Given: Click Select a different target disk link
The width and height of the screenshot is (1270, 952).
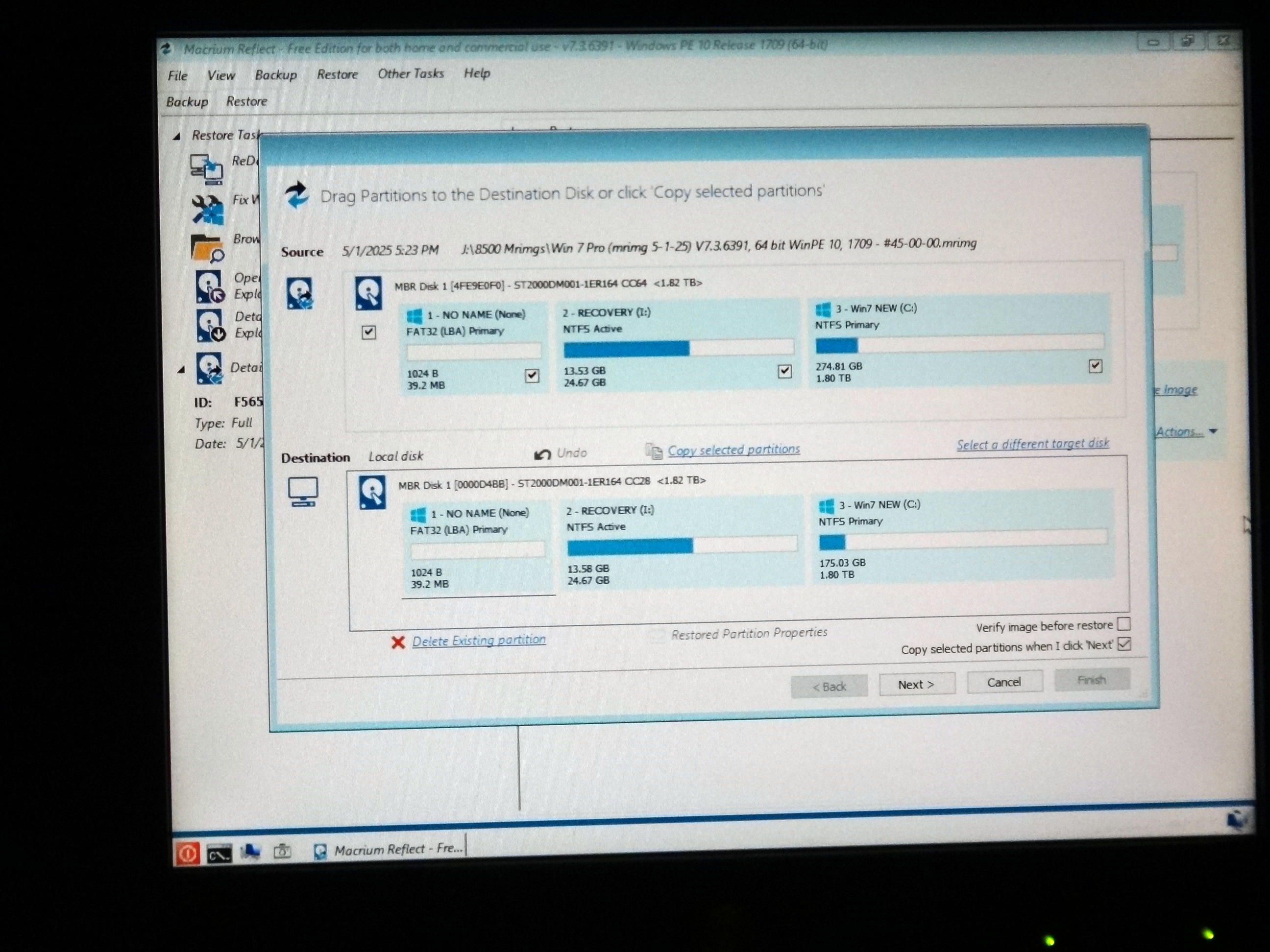Looking at the screenshot, I should (1032, 444).
